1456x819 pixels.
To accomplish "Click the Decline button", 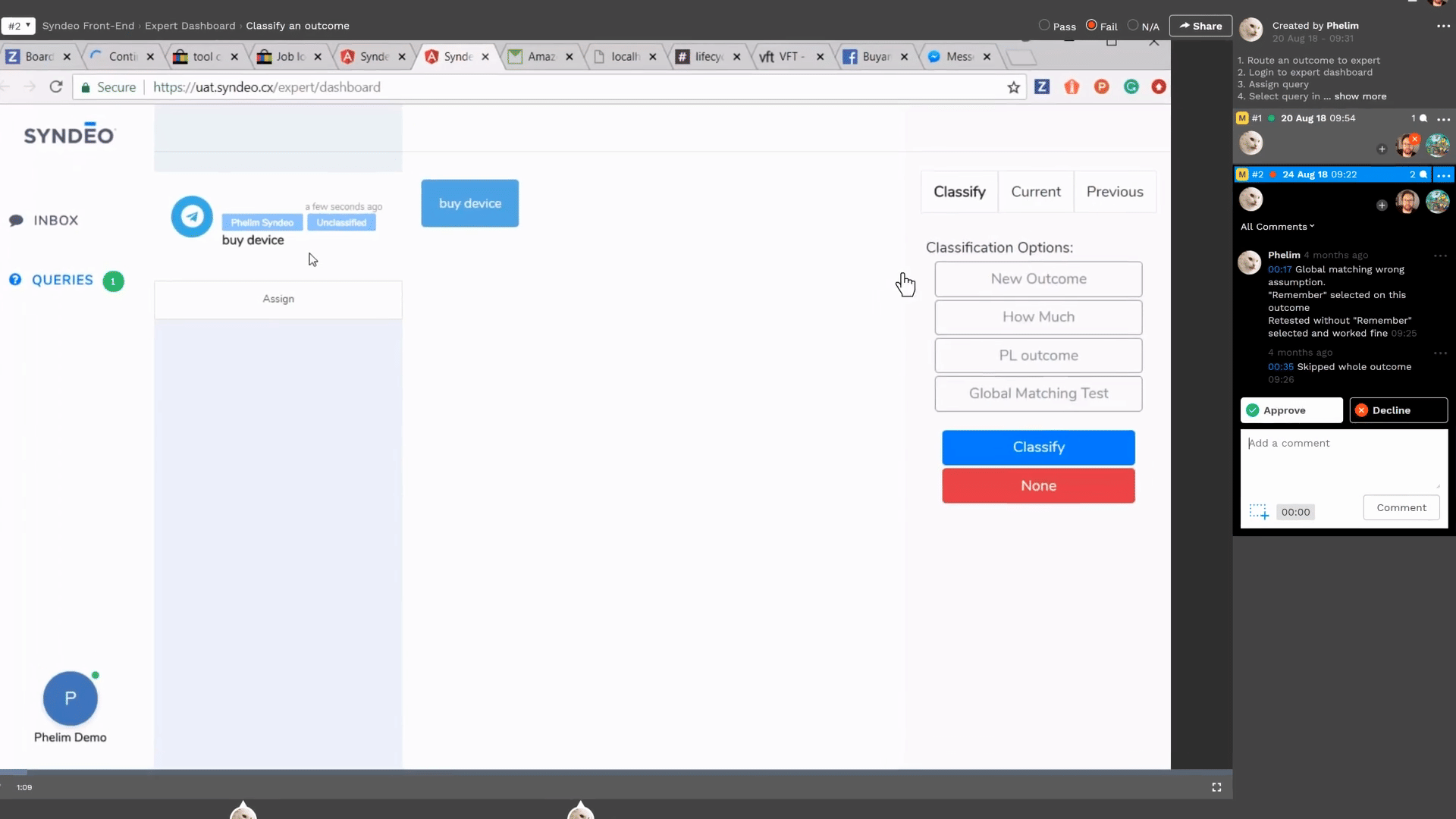I will tap(1398, 410).
